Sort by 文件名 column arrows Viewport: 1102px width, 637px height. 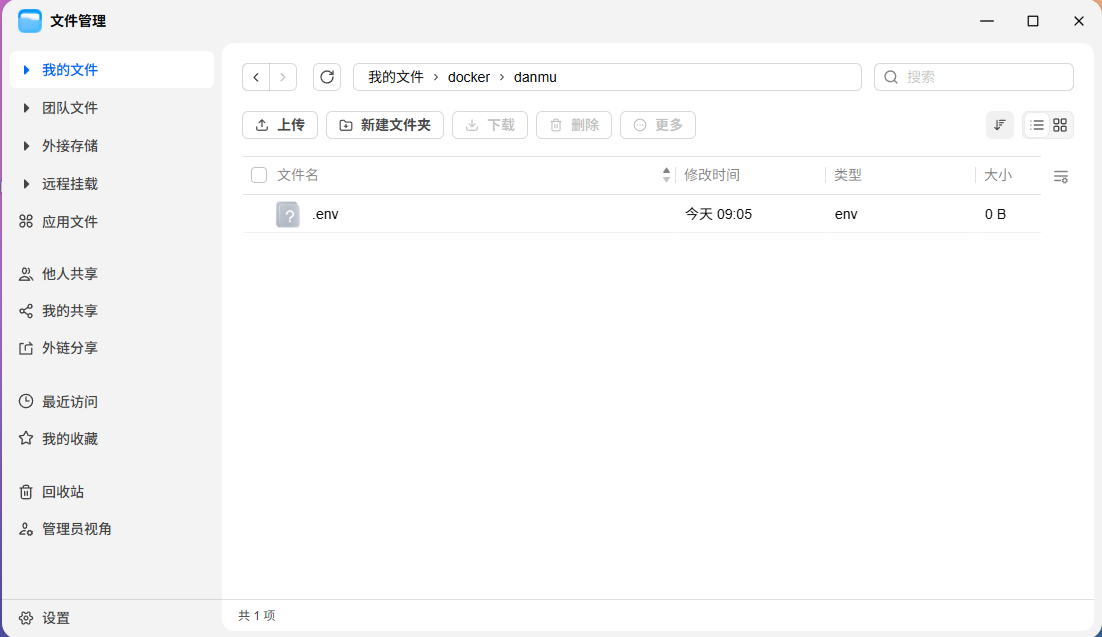click(666, 175)
